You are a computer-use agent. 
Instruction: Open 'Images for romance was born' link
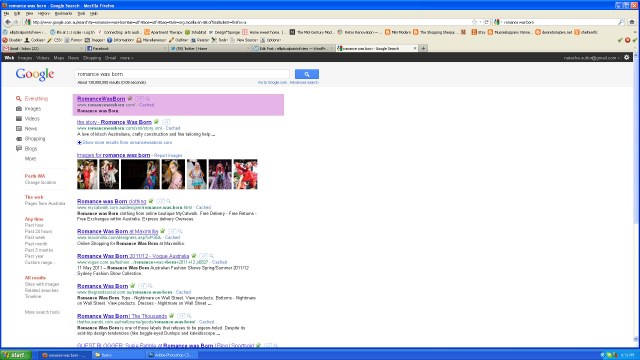coord(113,155)
